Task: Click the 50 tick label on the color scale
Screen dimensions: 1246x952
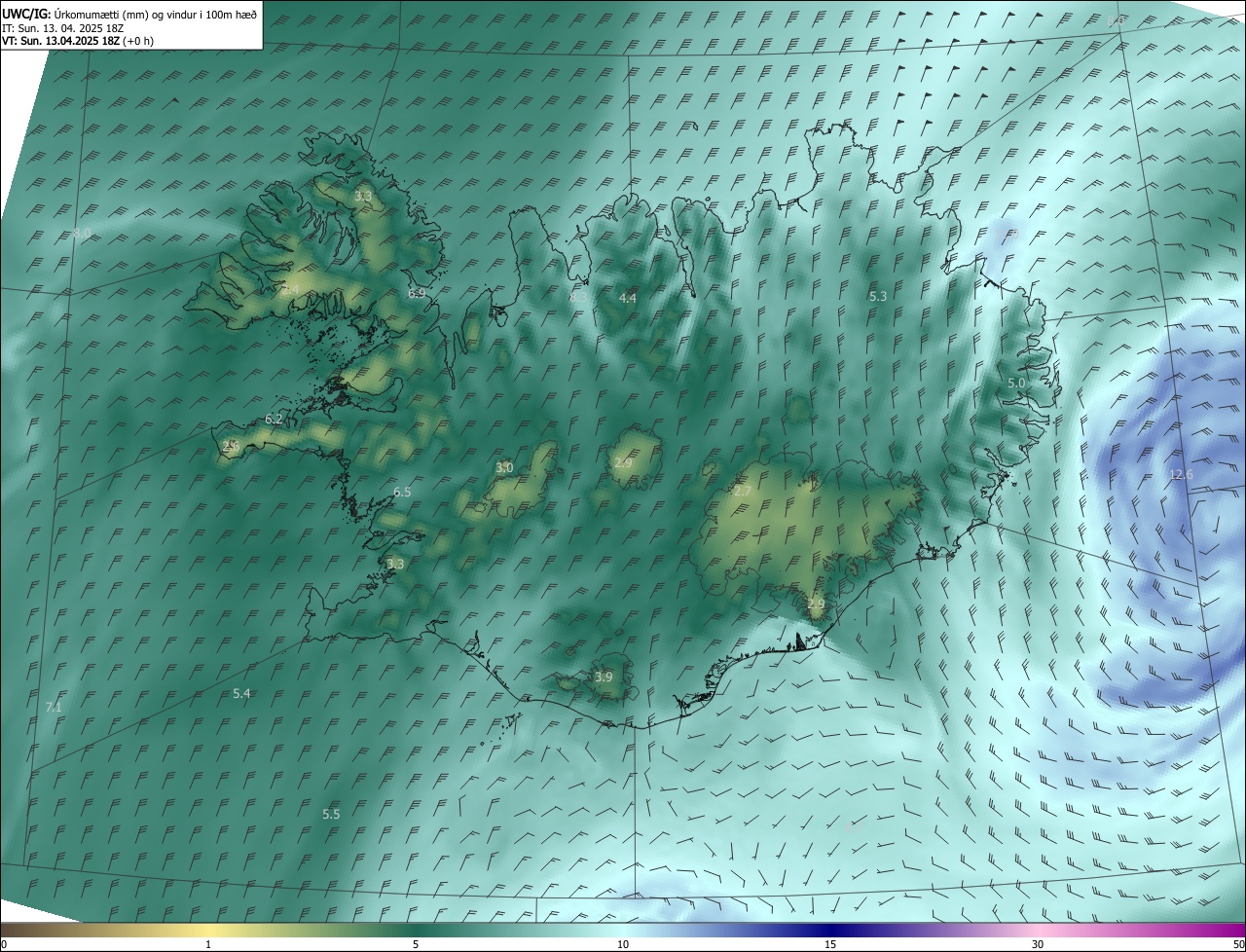Action: pos(1238,944)
